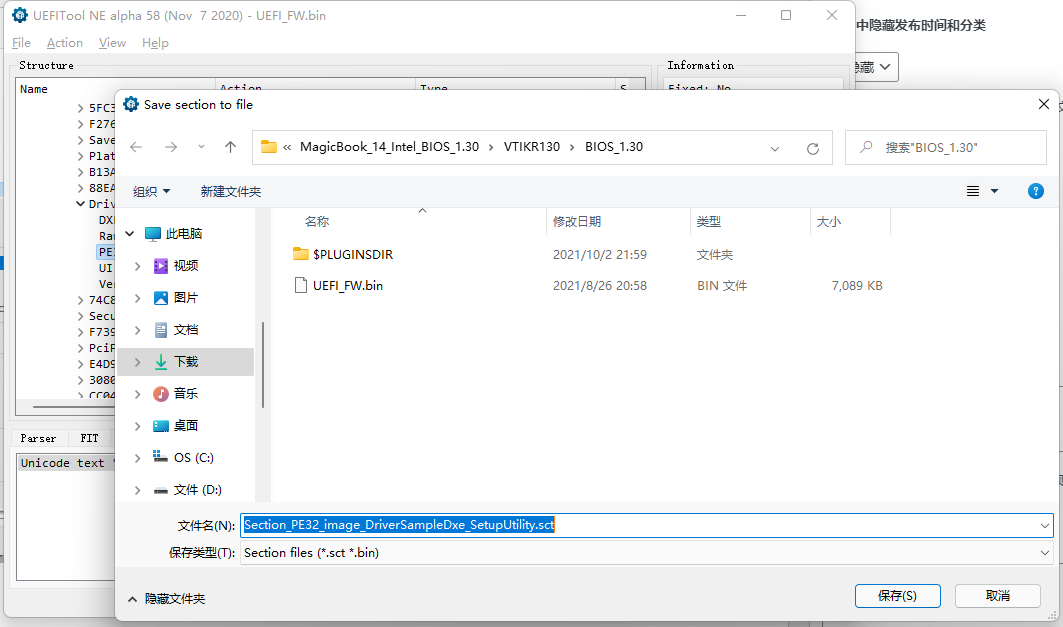Open the $PLUGINSDIR folder
The height and width of the screenshot is (627, 1063).
353,255
